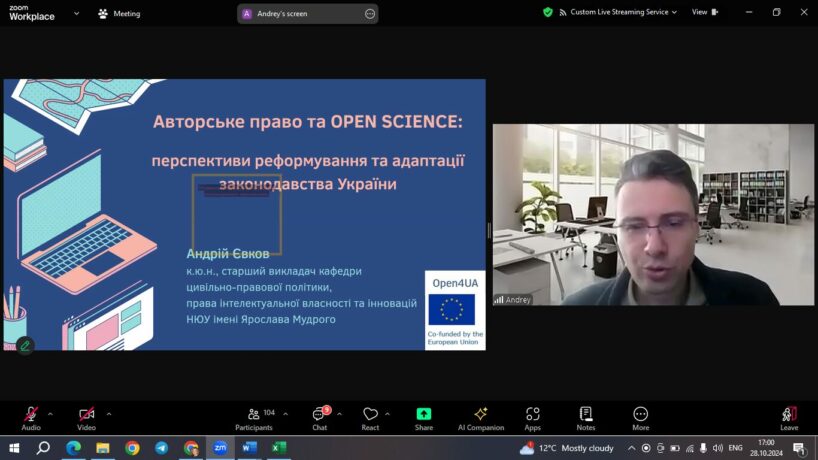Click the green encryption shield icon
818x460 pixels.
(548, 13)
